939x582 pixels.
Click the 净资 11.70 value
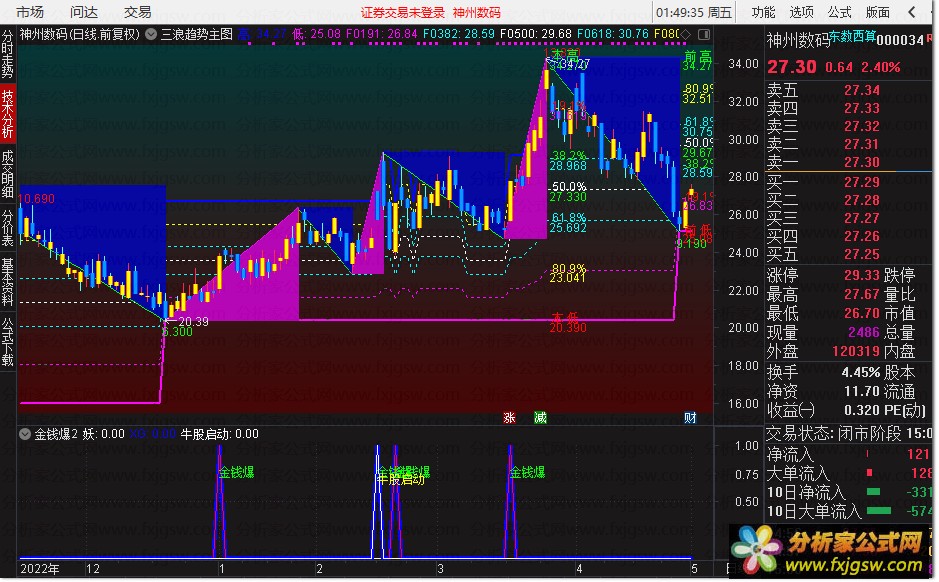862,392
